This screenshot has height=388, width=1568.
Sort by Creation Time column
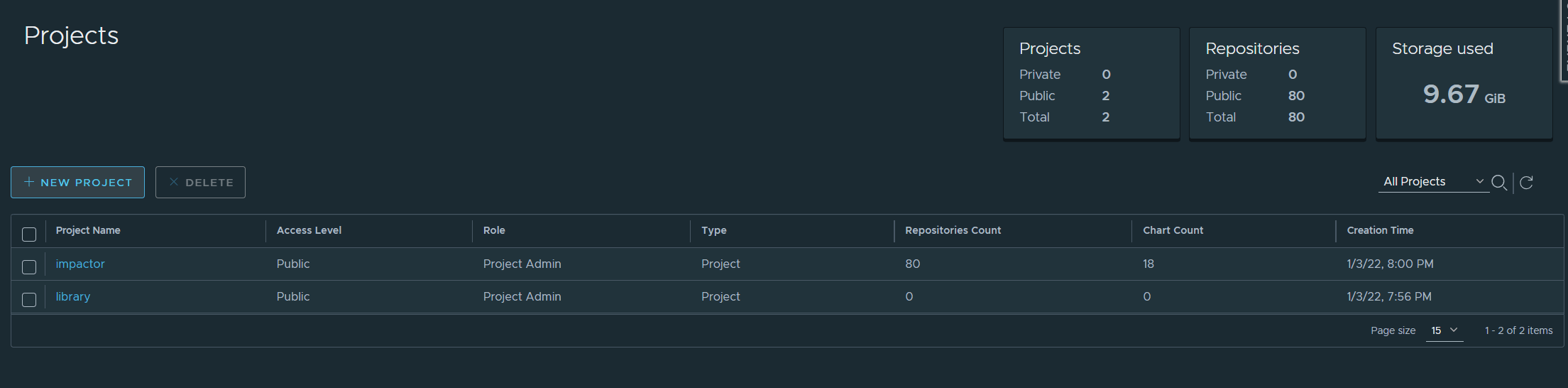[1380, 230]
